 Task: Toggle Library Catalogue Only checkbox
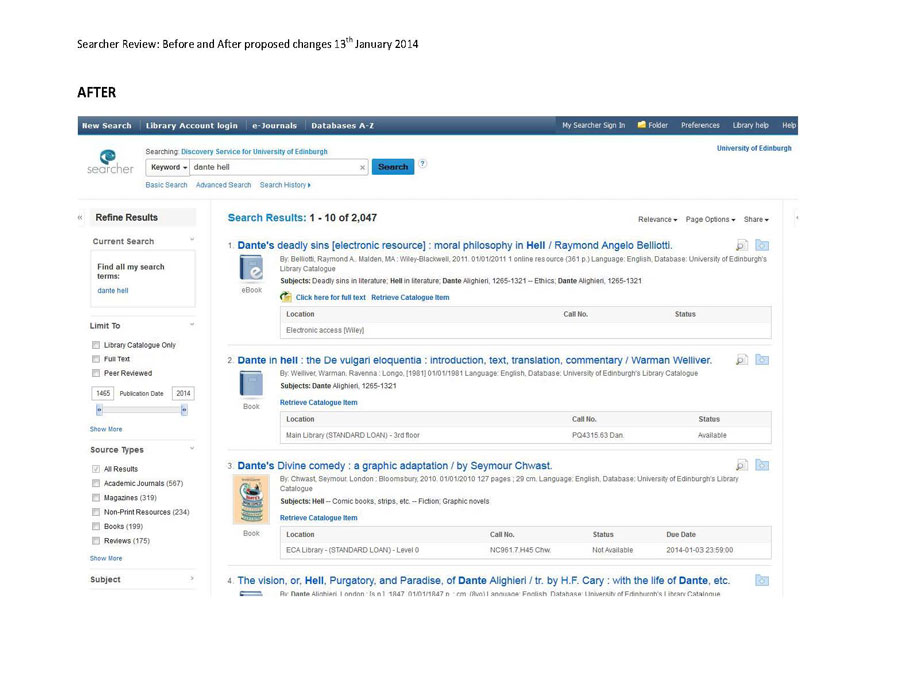(96, 345)
